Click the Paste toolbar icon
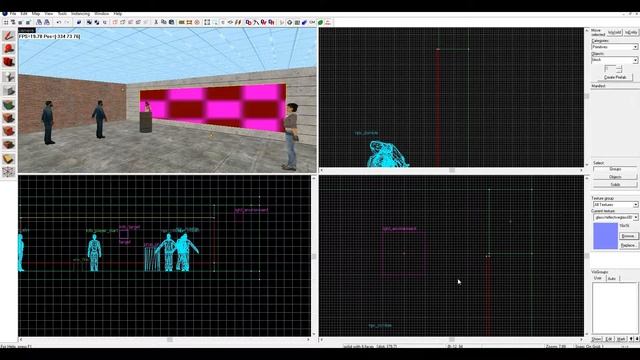The width and height of the screenshot is (640, 360). (x=171, y=22)
